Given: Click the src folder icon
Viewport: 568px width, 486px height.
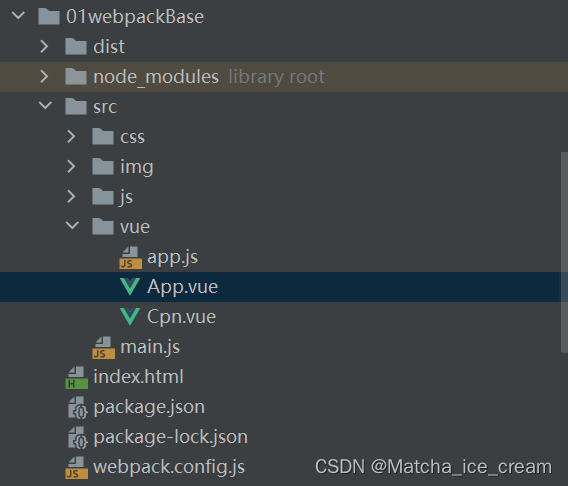Looking at the screenshot, I should 76,106.
